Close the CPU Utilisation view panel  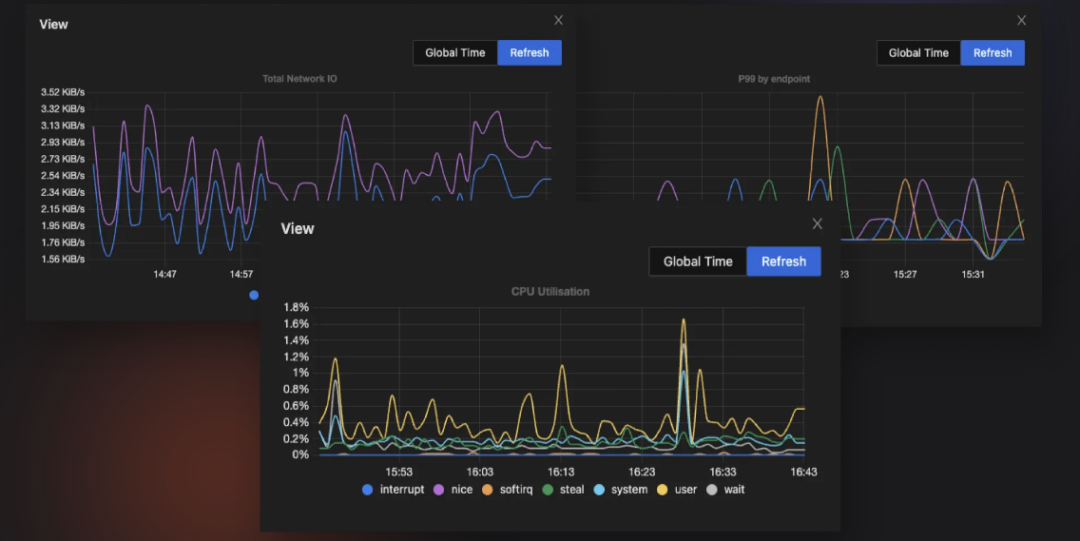(817, 224)
